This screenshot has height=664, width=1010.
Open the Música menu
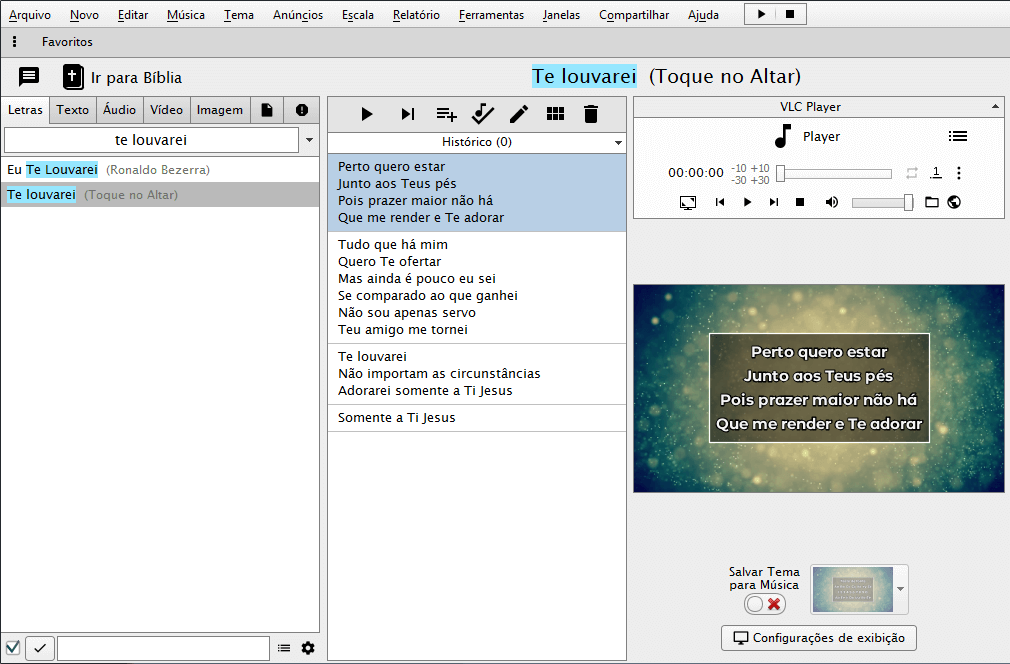[x=186, y=15]
